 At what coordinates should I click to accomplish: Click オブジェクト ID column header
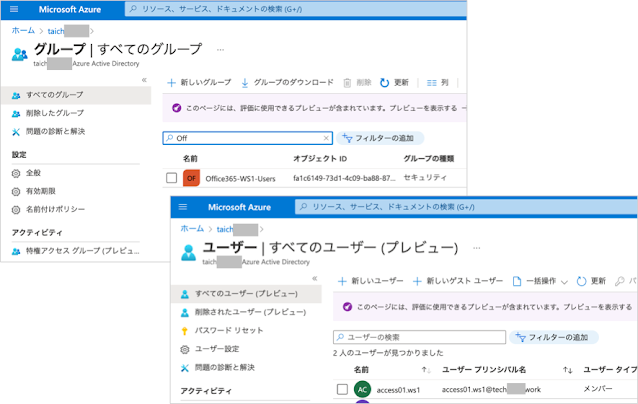pos(320,158)
